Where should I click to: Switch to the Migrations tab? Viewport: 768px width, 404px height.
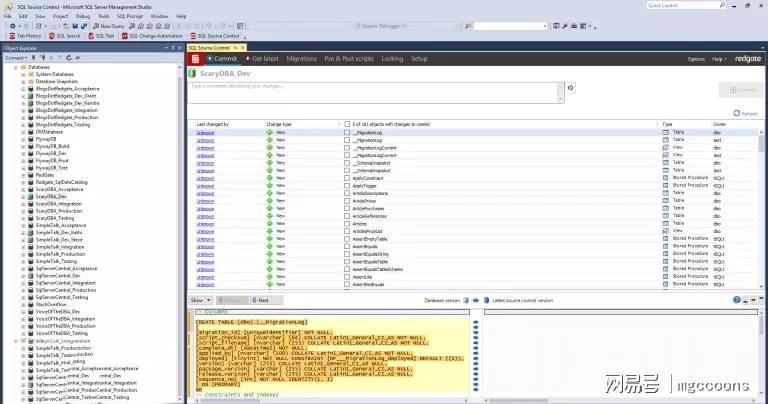(302, 59)
